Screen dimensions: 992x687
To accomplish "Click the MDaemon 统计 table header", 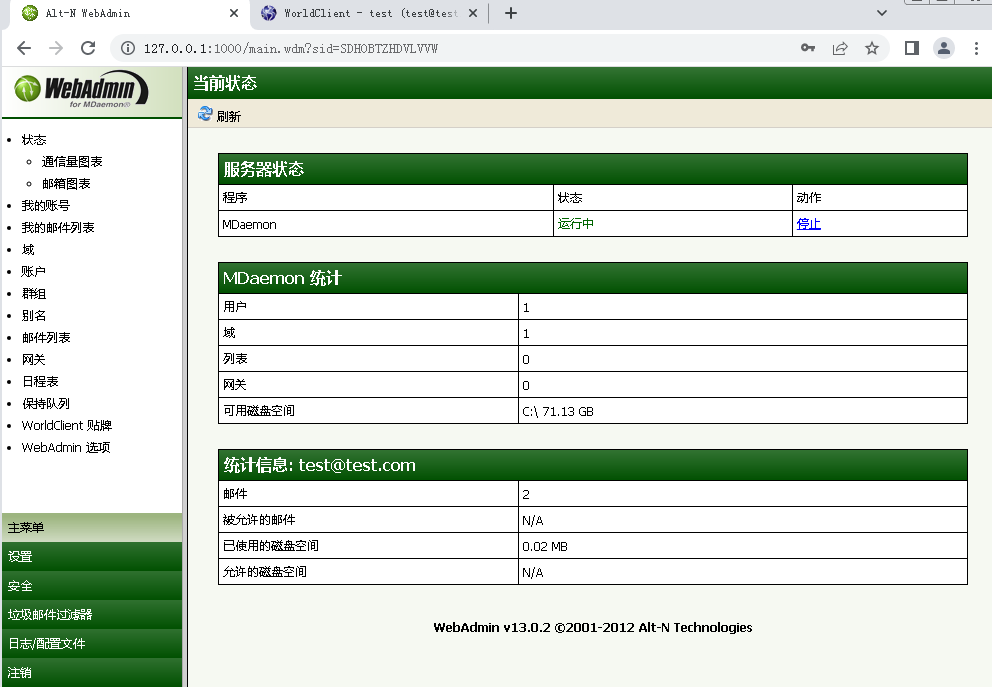I will point(593,278).
